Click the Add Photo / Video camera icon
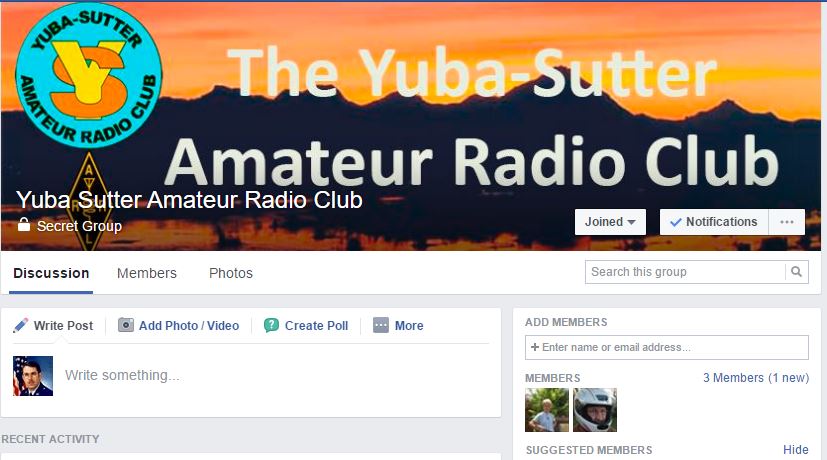Viewport: 827px width, 460px height. click(x=126, y=325)
